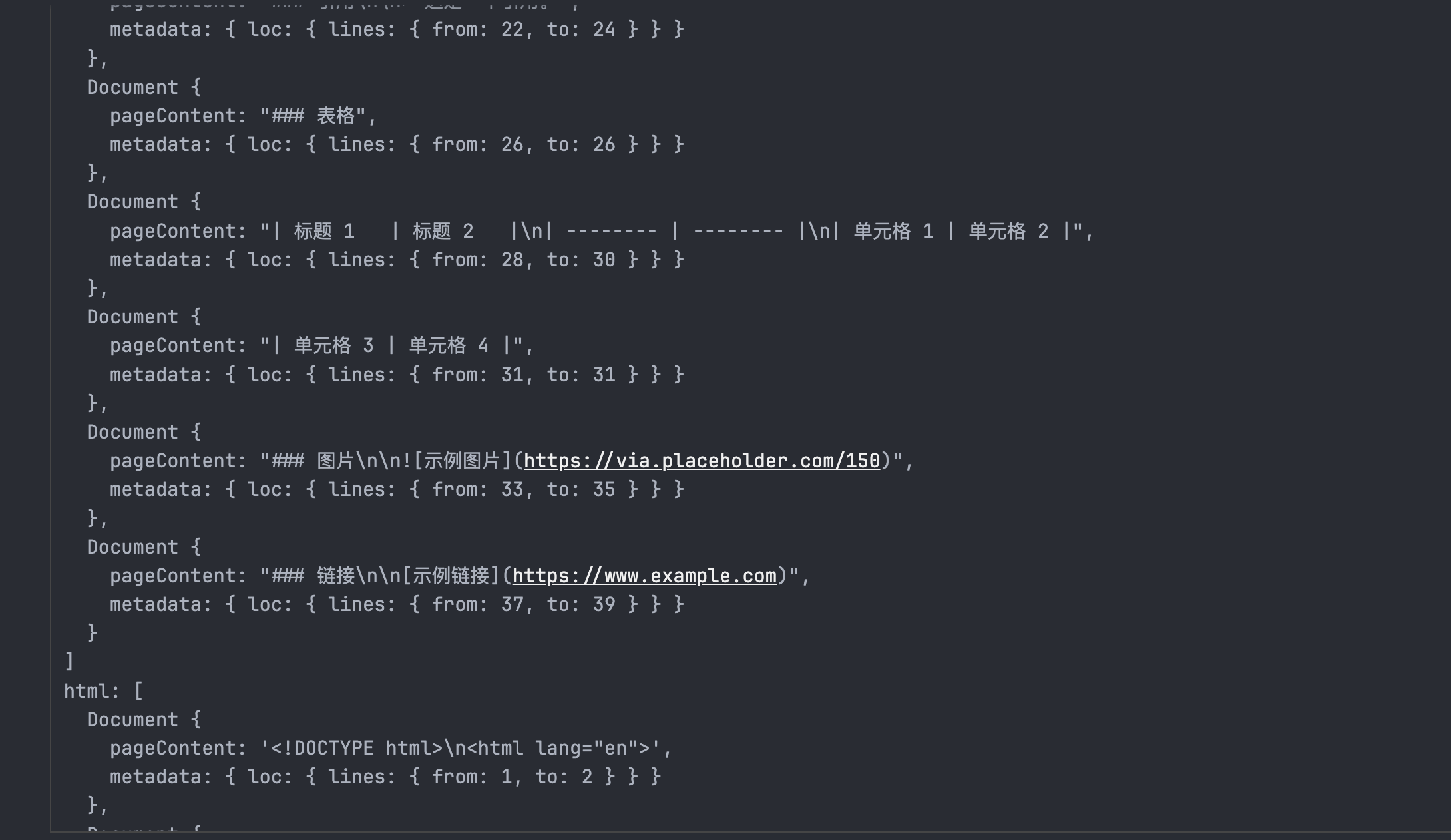Click metadata line 'from: 33, to: 35'
This screenshot has height=840, width=1451.
click(397, 489)
